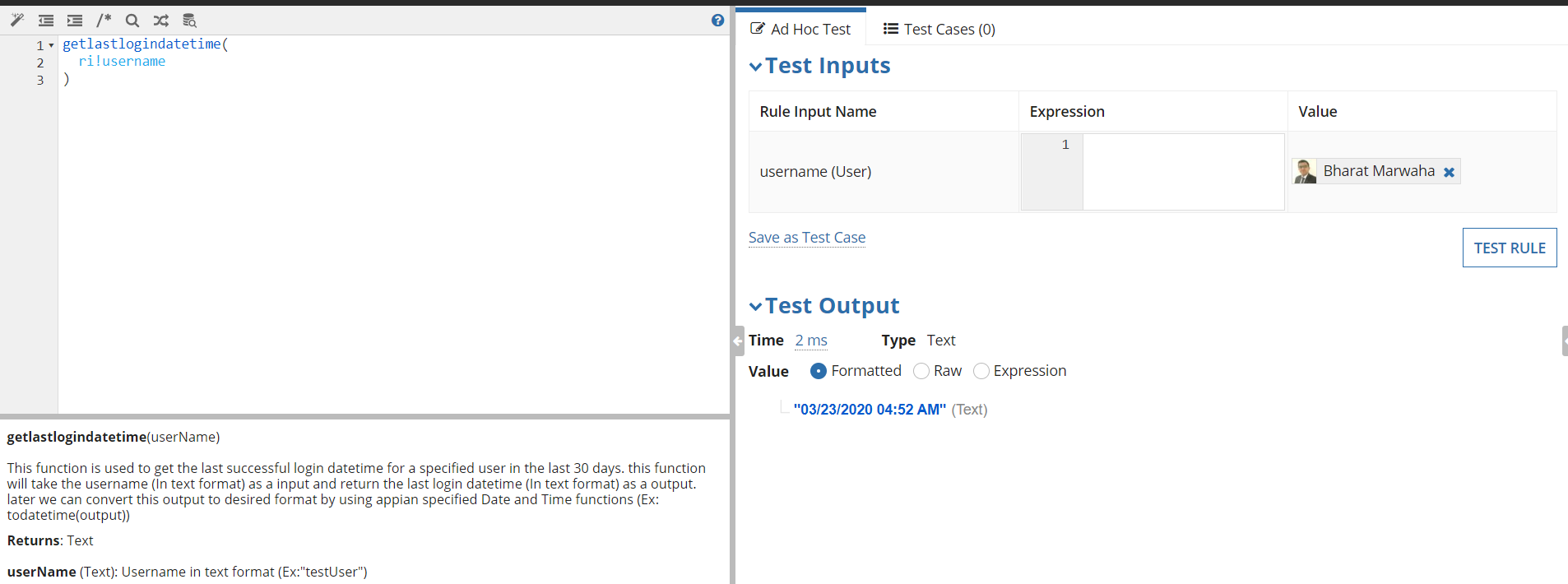Open the query editor database icon
This screenshot has width=1568, height=584.
click(x=189, y=21)
